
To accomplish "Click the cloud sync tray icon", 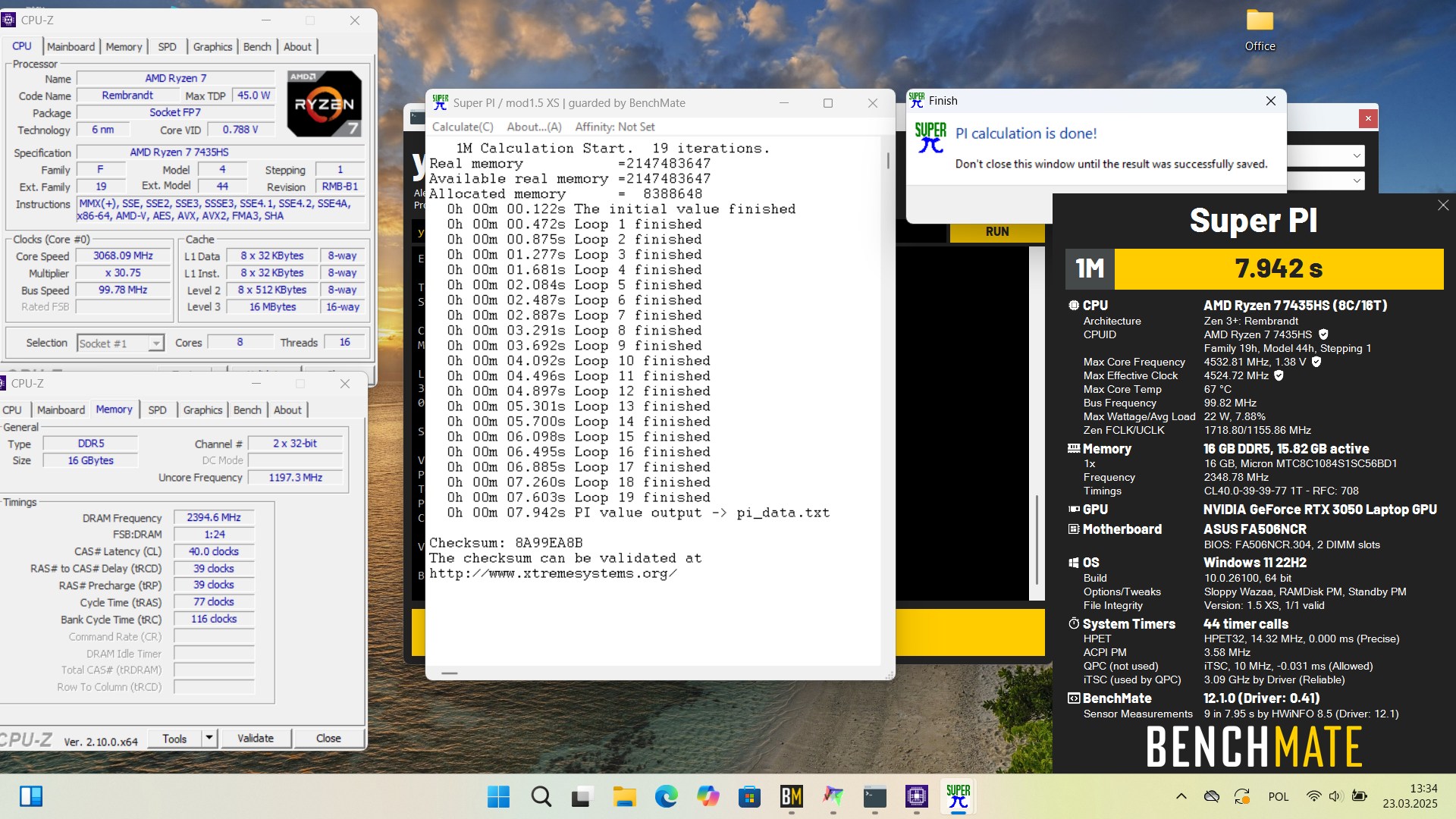I will point(1211,796).
